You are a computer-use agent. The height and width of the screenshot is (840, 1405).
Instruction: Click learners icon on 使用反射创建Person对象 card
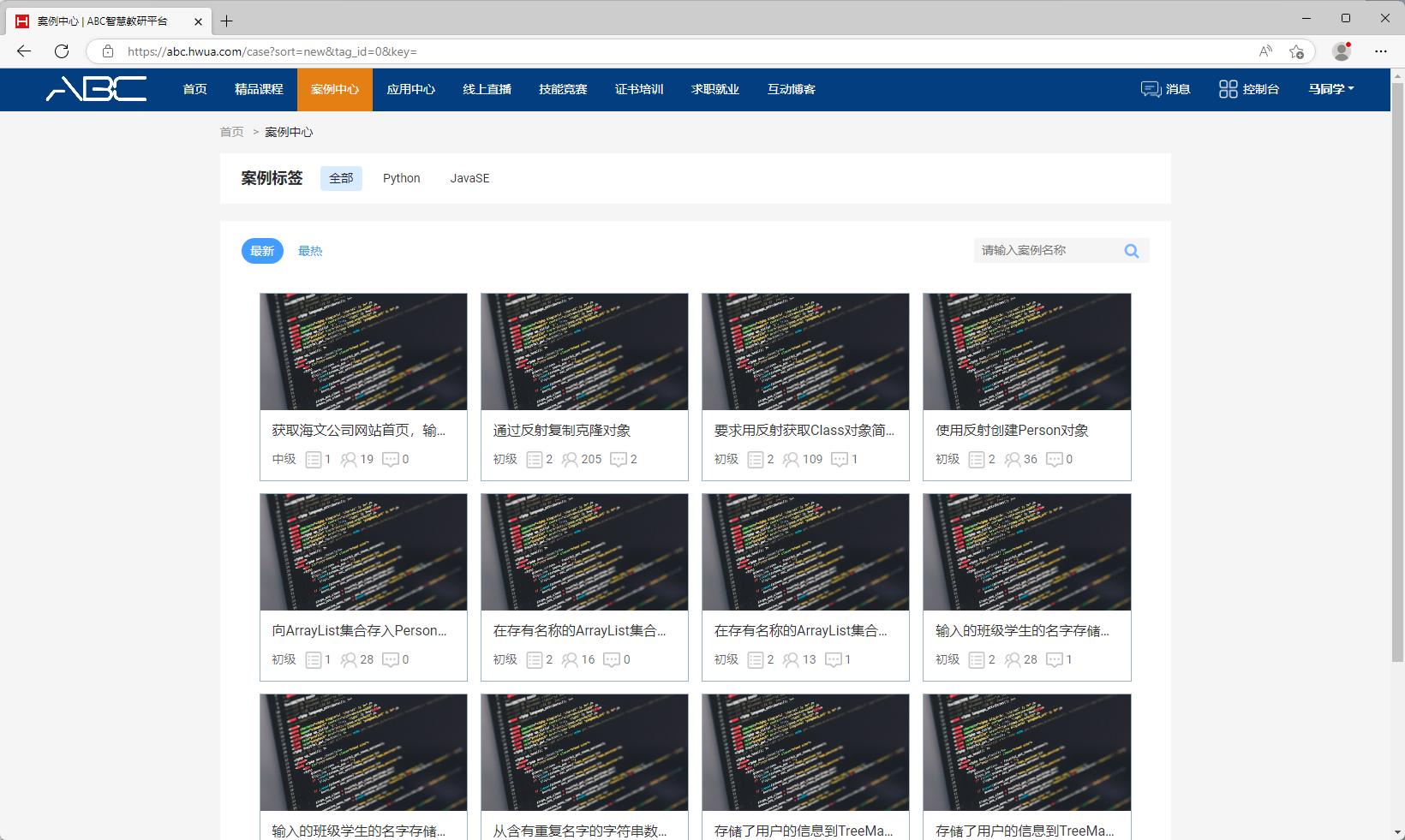1013,460
